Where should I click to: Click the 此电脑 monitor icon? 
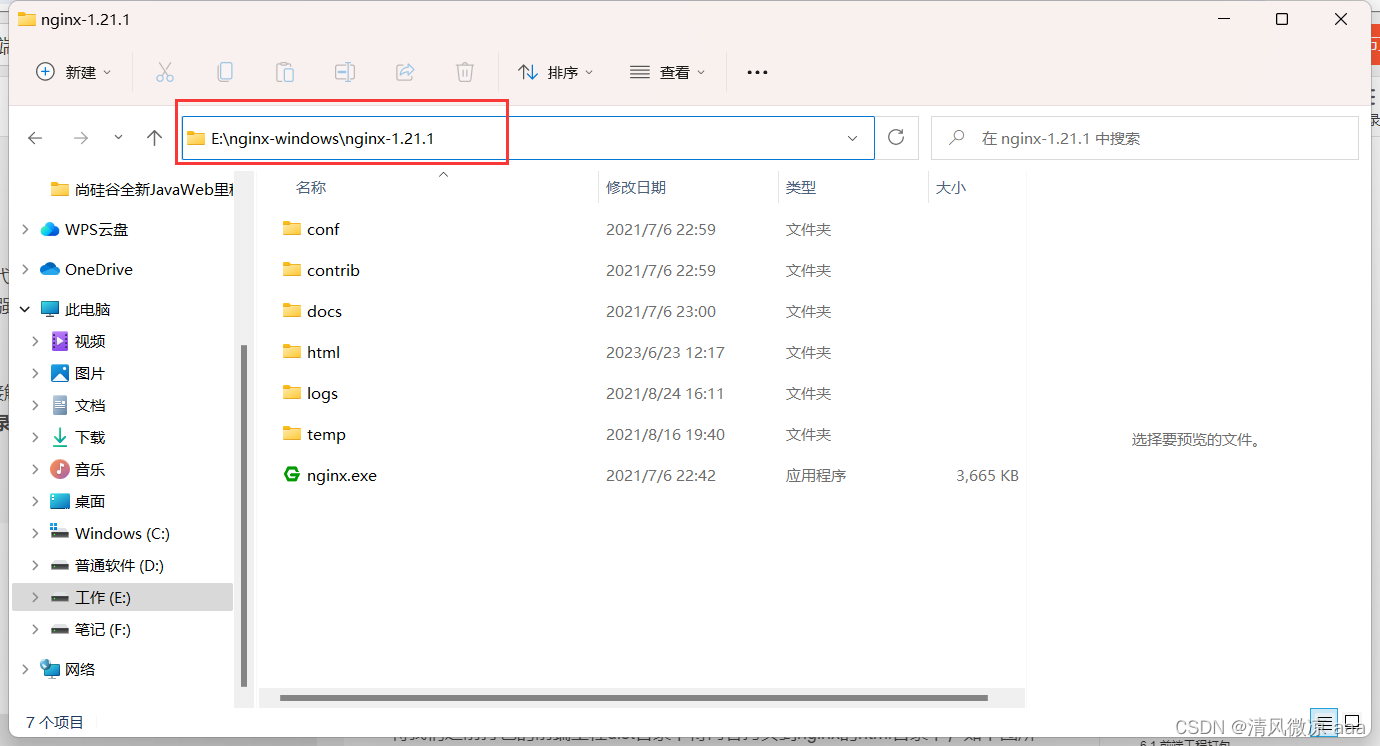50,309
